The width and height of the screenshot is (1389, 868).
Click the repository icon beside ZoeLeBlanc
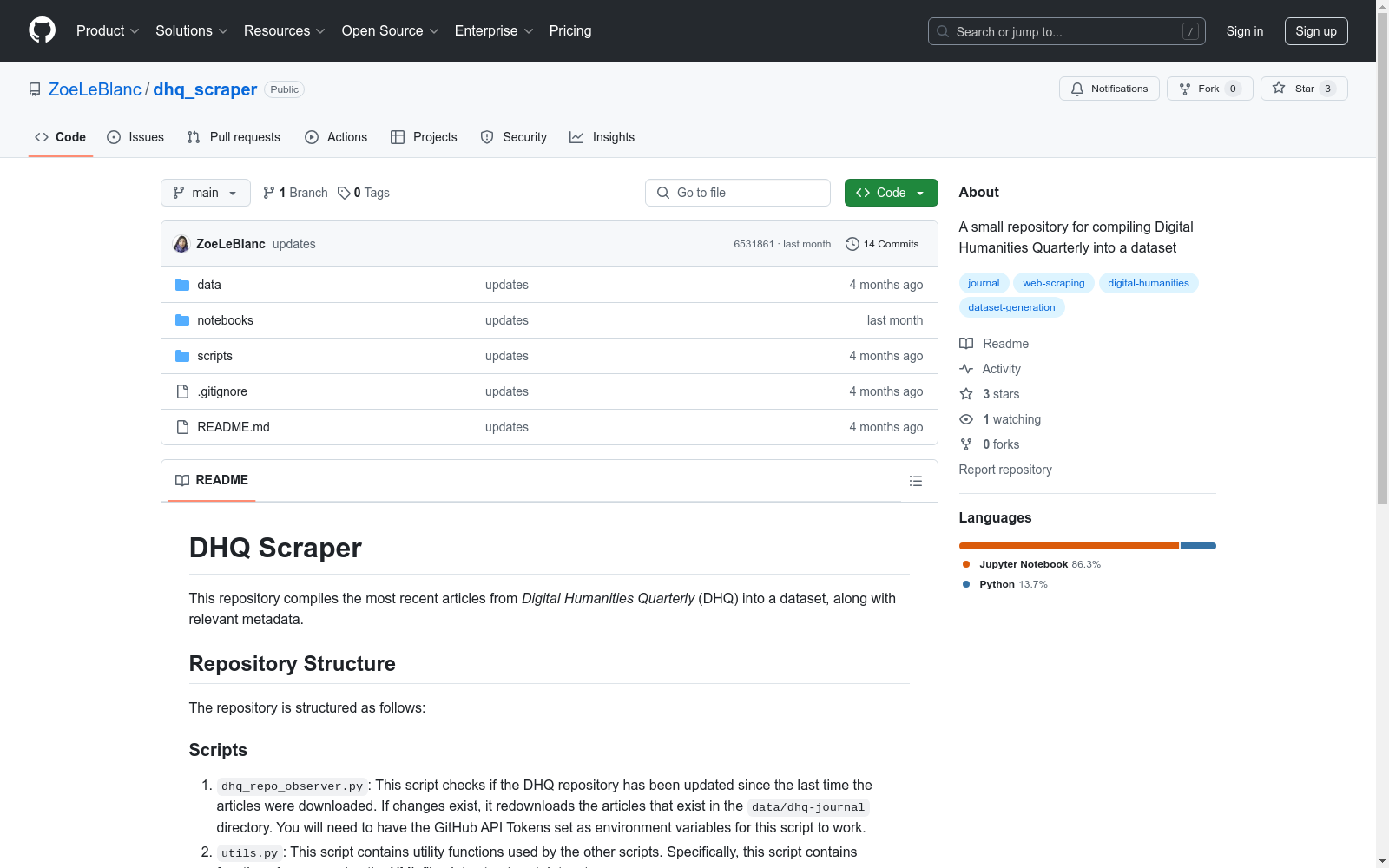pos(35,89)
